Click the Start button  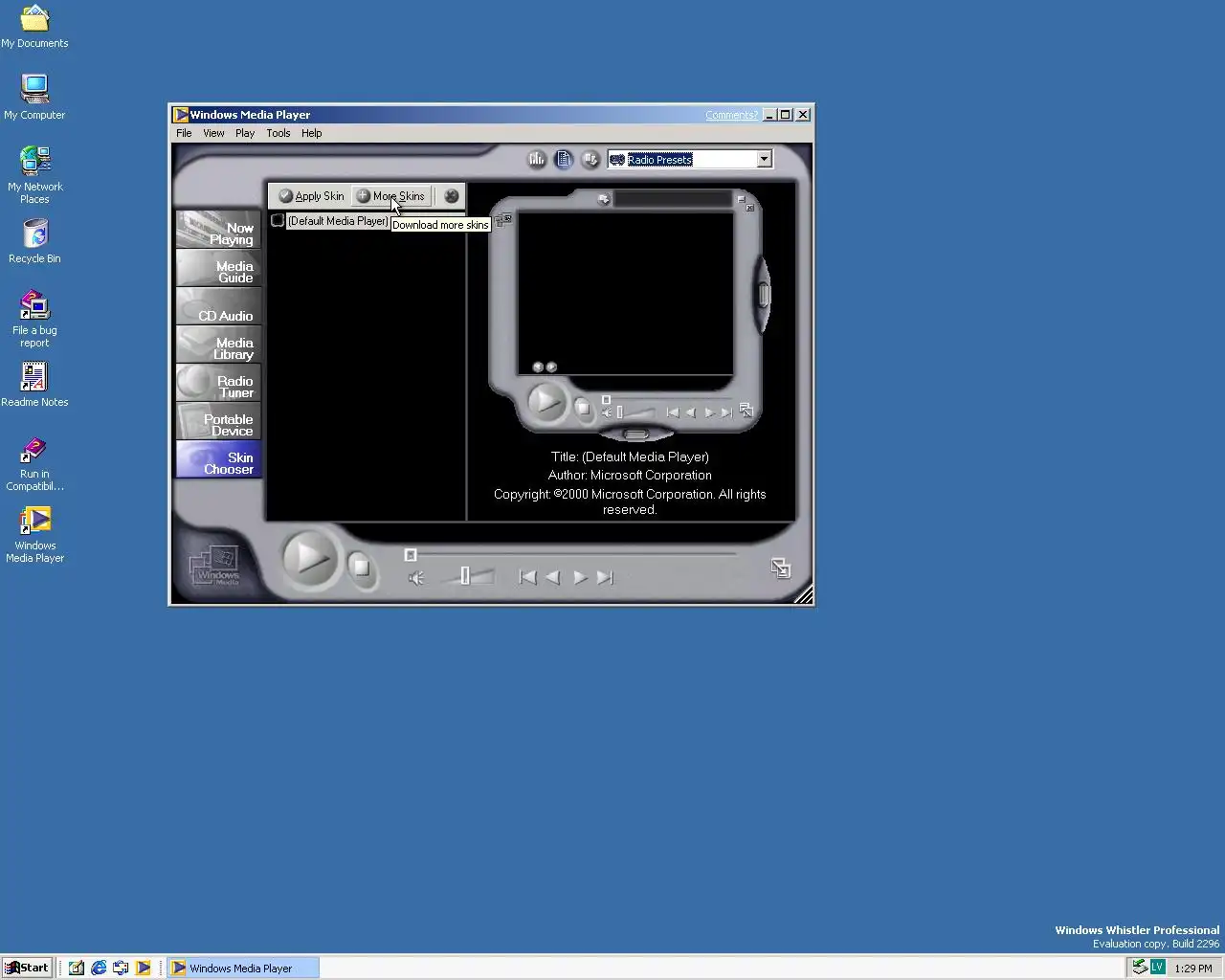click(27, 968)
